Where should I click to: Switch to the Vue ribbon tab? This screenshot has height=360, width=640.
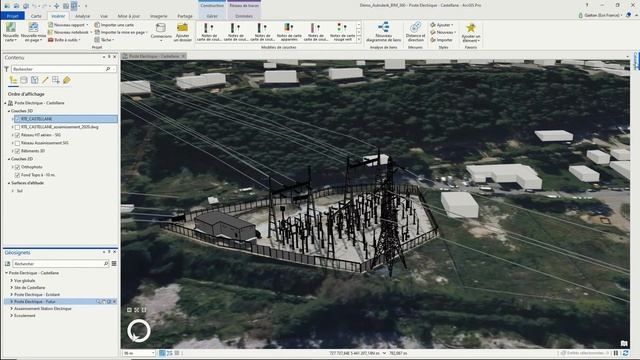coord(104,16)
